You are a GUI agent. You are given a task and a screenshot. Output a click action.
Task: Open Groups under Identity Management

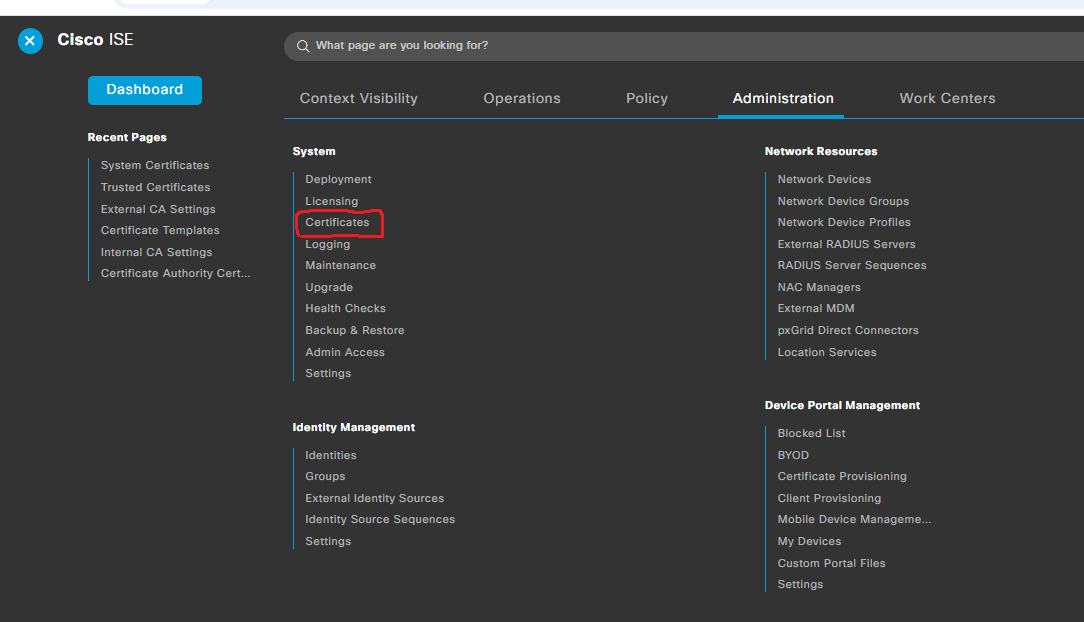325,476
